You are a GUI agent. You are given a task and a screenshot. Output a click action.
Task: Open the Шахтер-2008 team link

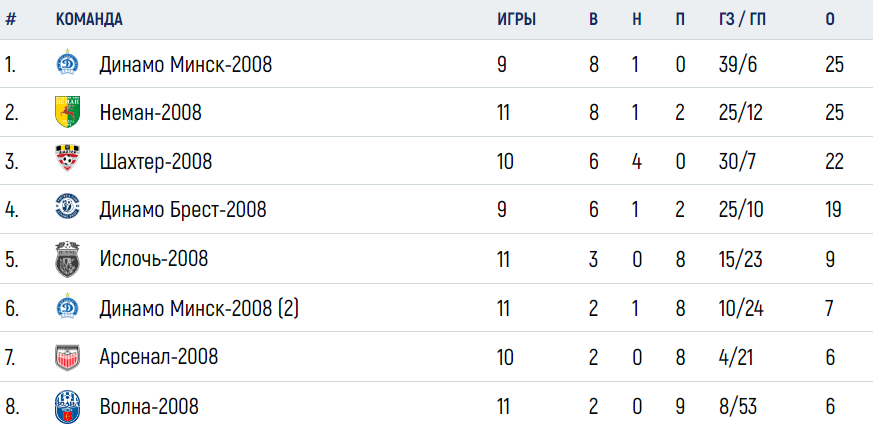tap(156, 162)
